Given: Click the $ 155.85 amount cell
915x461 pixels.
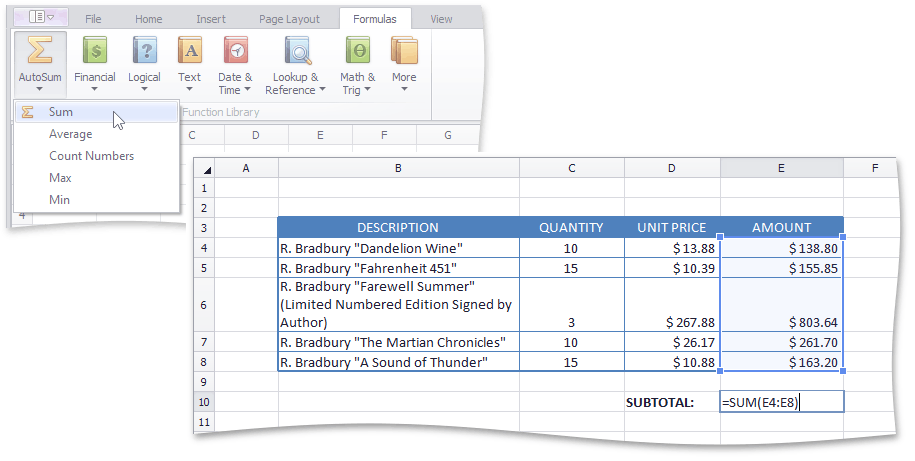Looking at the screenshot, I should pos(782,268).
